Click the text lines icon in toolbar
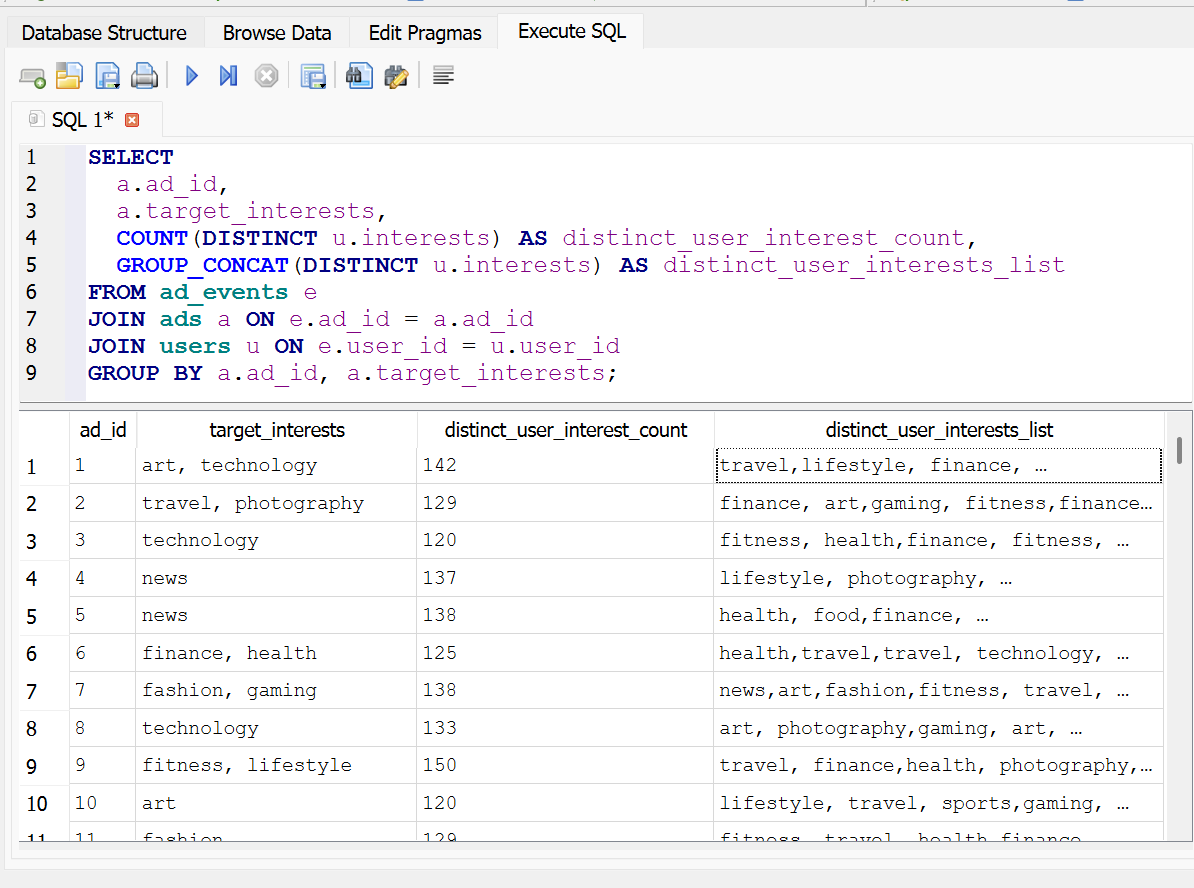 [x=444, y=76]
